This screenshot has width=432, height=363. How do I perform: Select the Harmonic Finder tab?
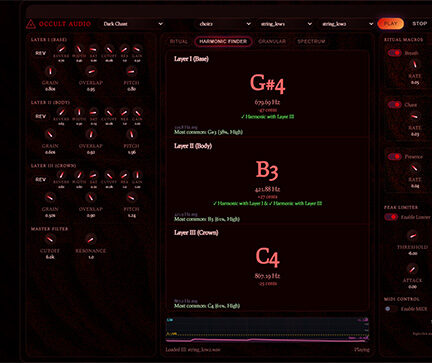point(223,42)
